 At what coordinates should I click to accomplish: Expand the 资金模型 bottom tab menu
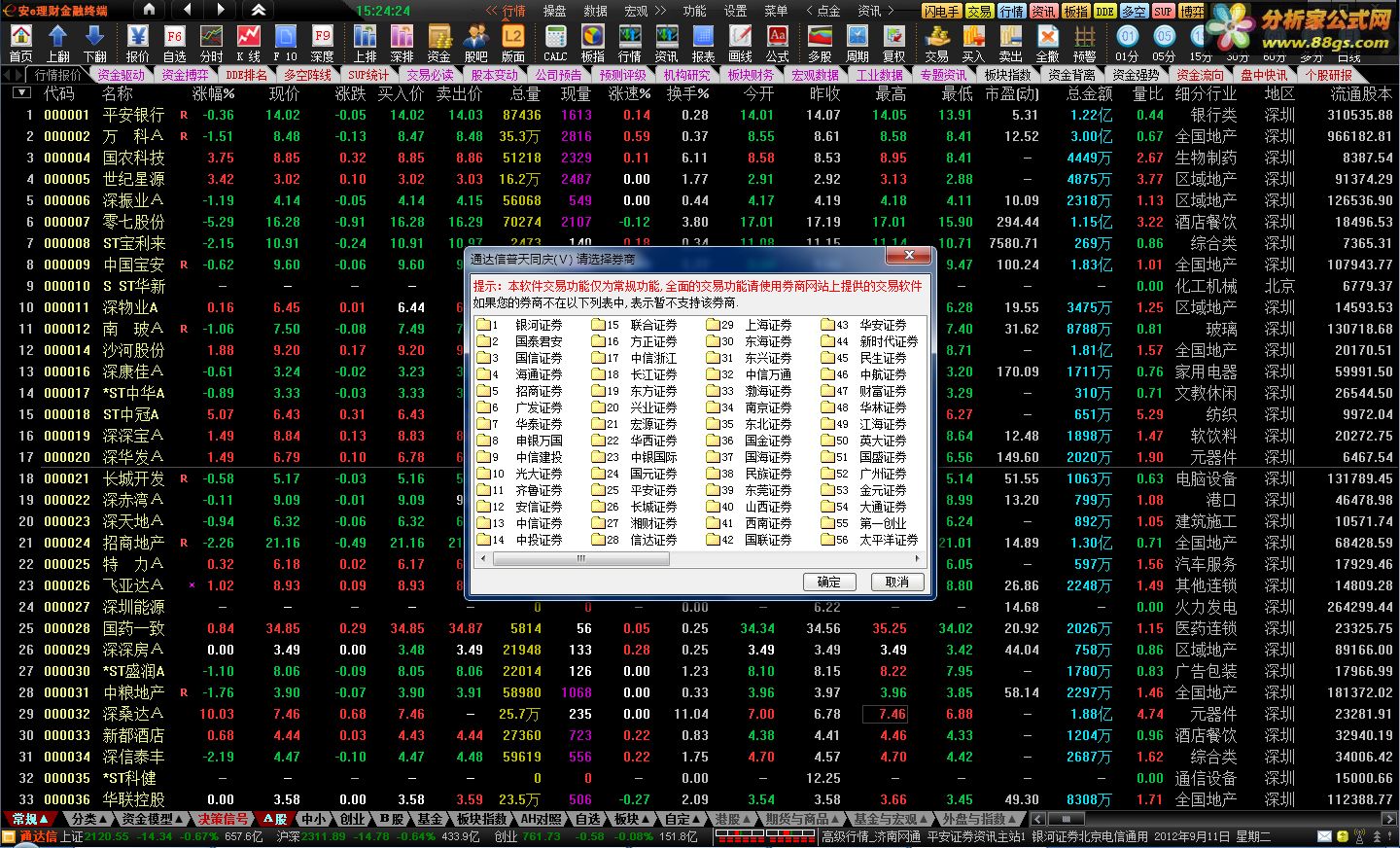(153, 819)
